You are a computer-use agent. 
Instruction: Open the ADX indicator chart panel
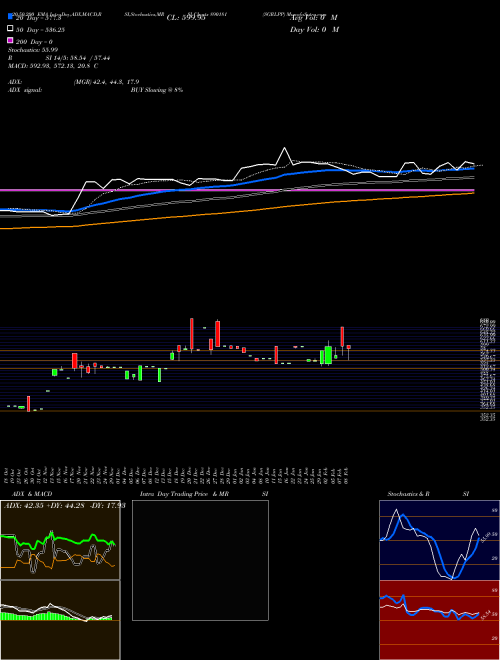coord(60,540)
